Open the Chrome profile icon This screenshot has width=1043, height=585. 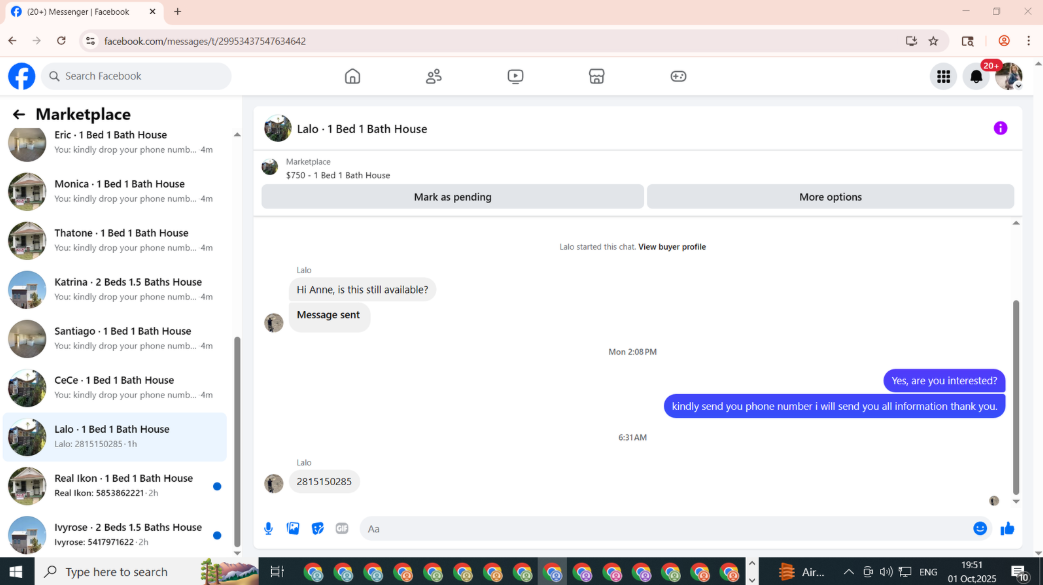pos(1004,41)
